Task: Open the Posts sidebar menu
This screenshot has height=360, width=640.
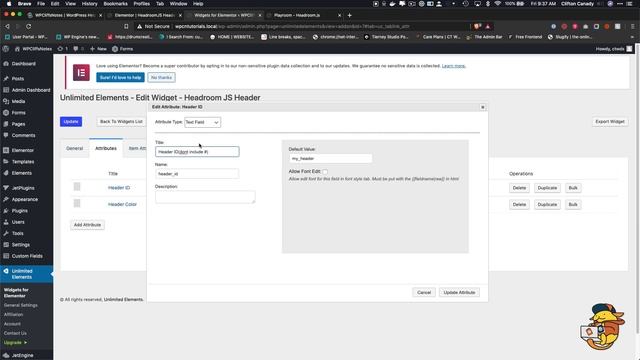Action: coord(18,78)
